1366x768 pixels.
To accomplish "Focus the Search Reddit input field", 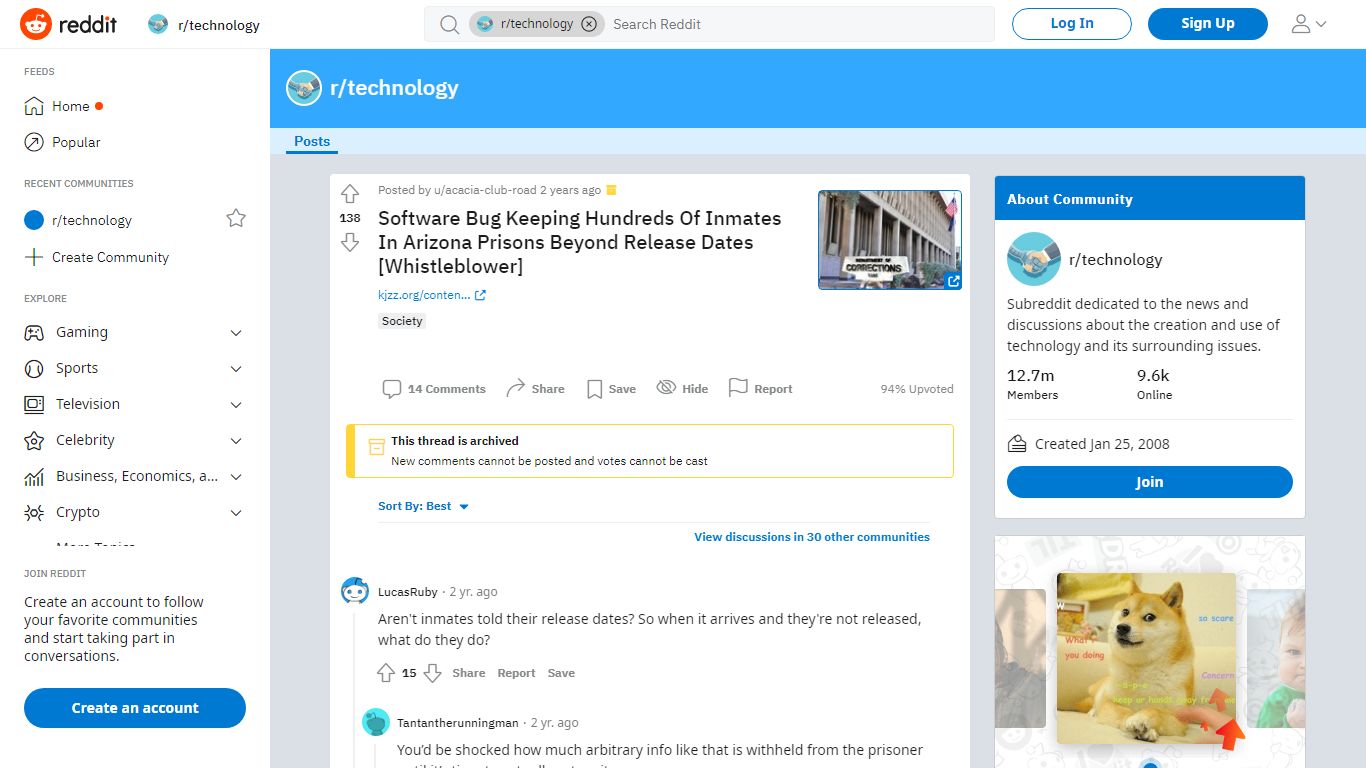I will 798,24.
